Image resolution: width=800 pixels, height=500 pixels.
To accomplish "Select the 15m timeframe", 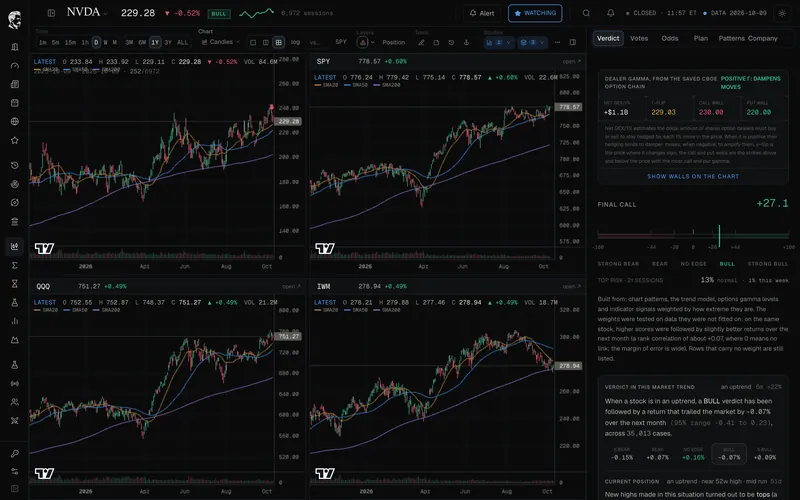I will 70,42.
